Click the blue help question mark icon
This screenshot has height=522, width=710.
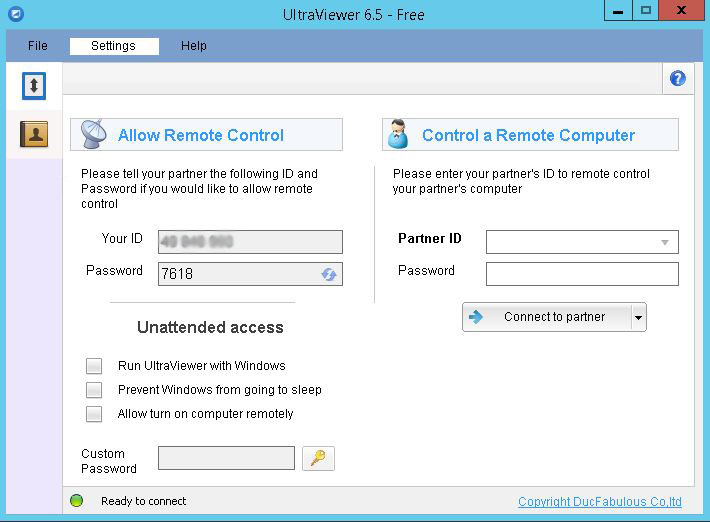pos(678,78)
